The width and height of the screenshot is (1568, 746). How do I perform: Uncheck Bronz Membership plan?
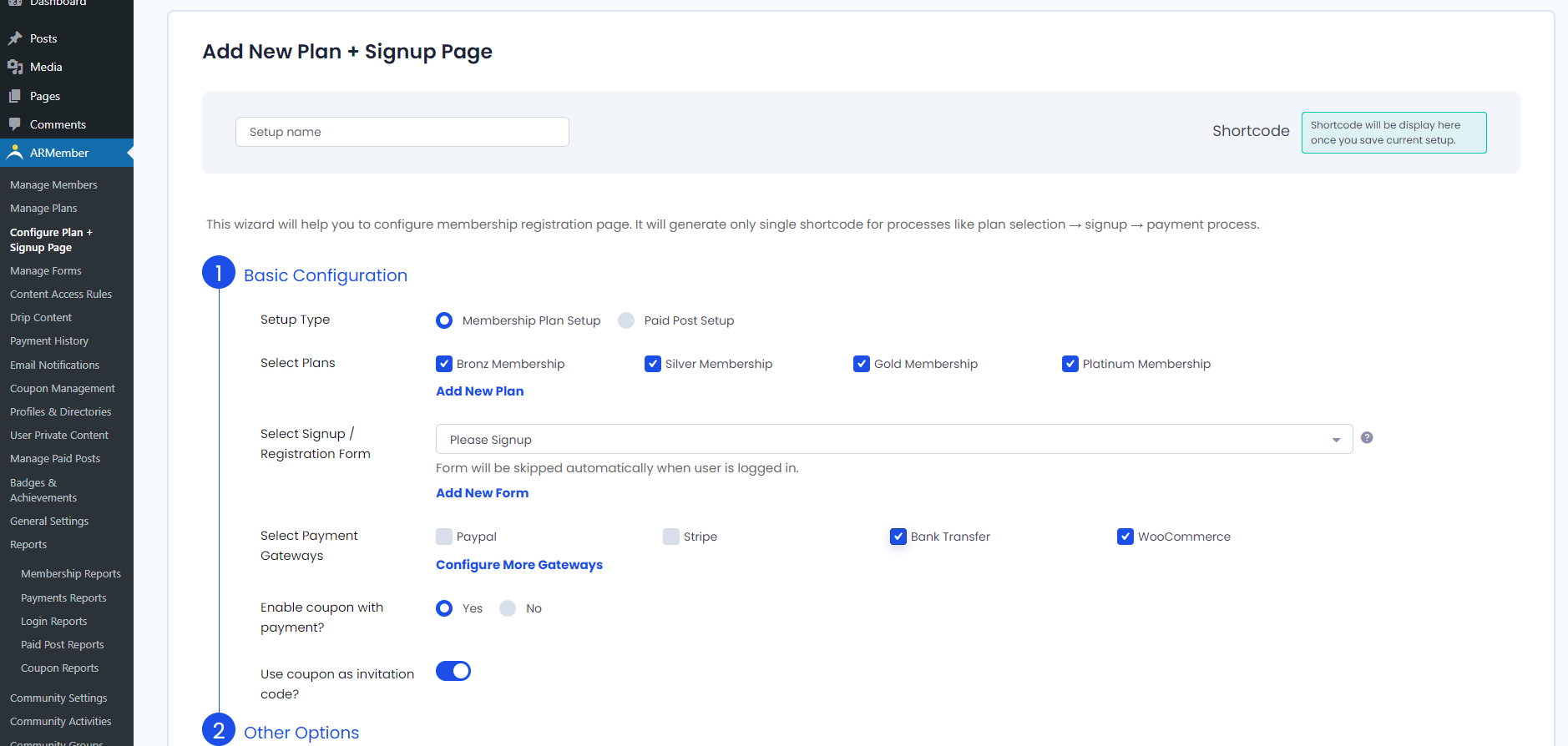coord(444,364)
